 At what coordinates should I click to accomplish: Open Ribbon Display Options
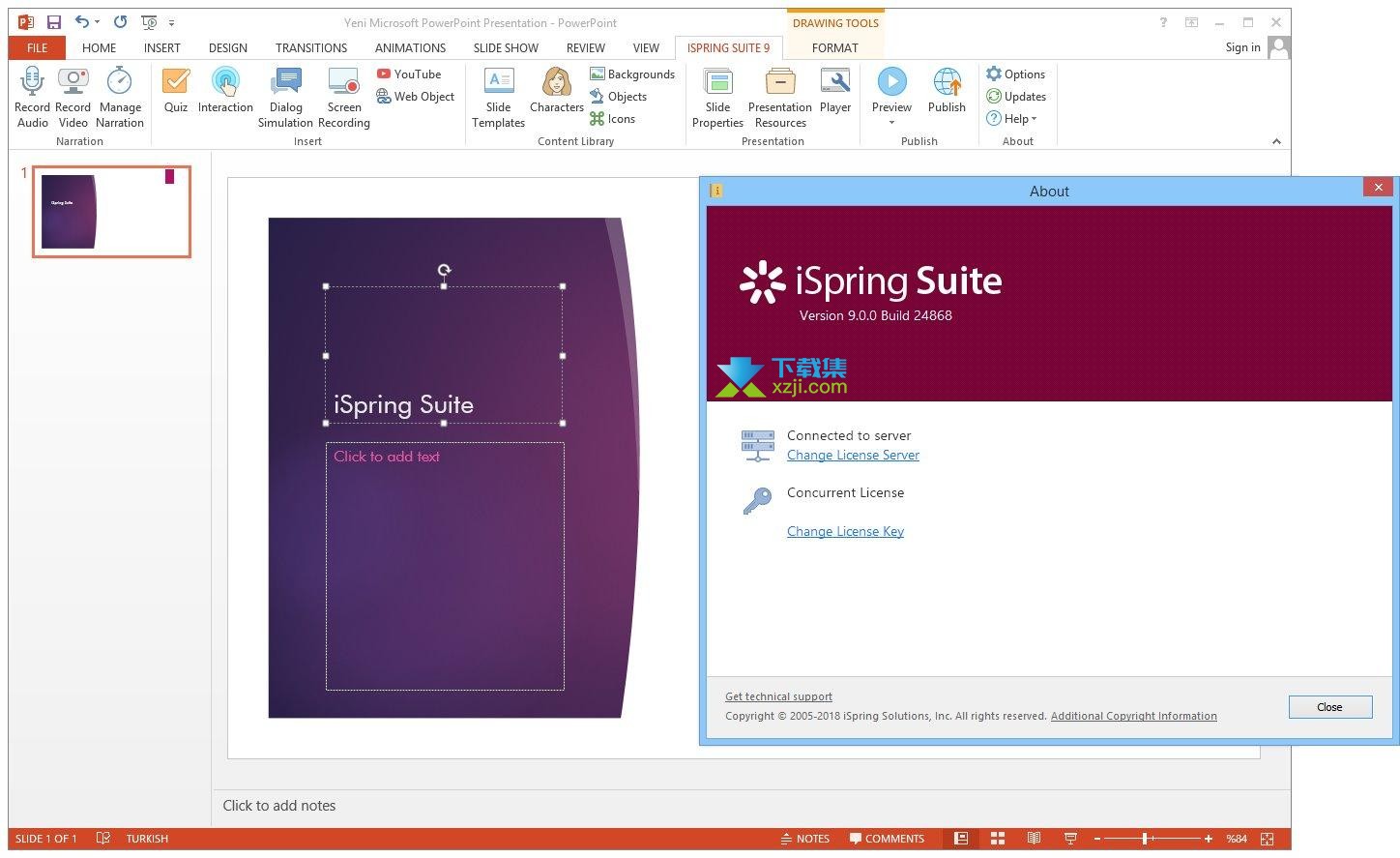pos(1192,22)
